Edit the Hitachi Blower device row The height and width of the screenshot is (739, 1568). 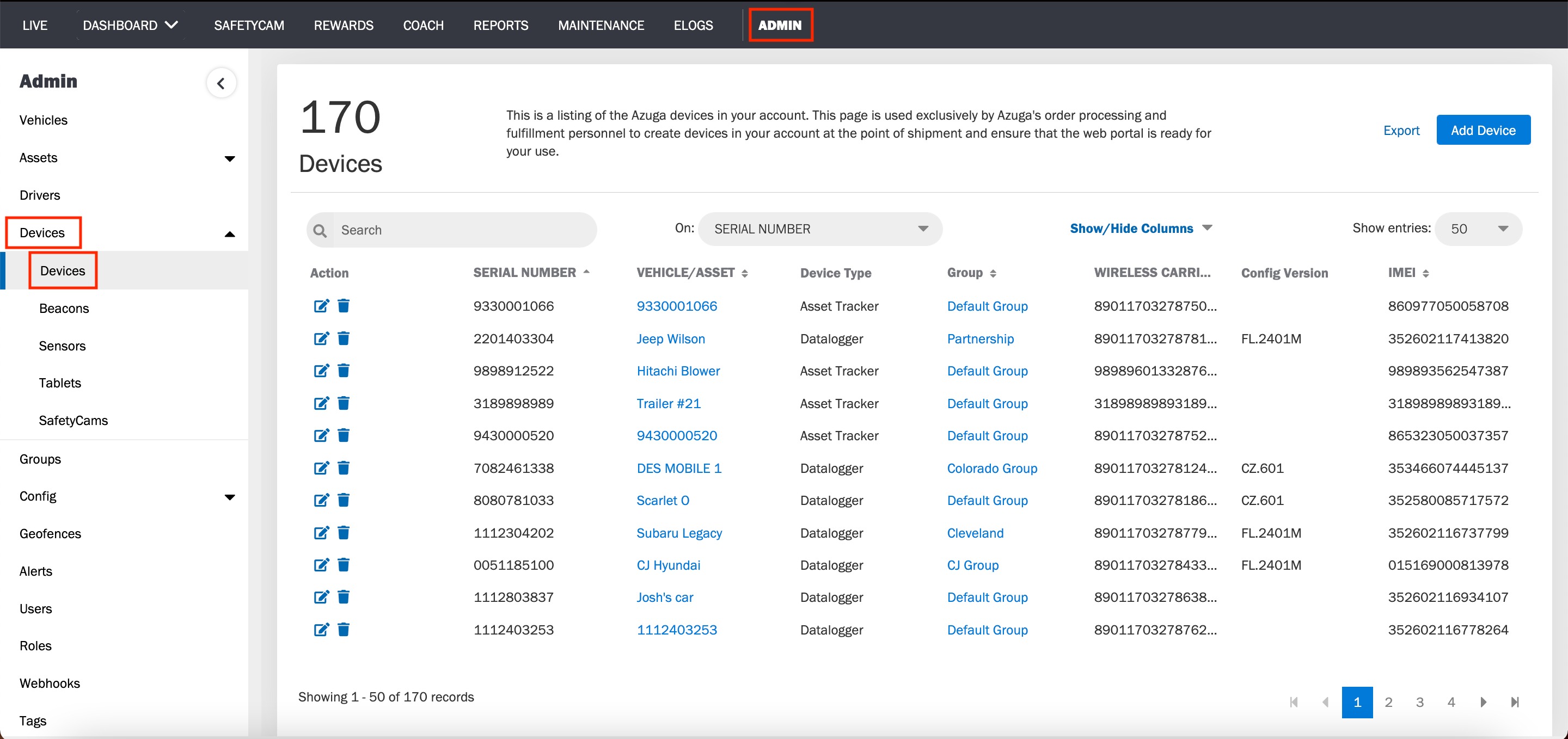[321, 371]
